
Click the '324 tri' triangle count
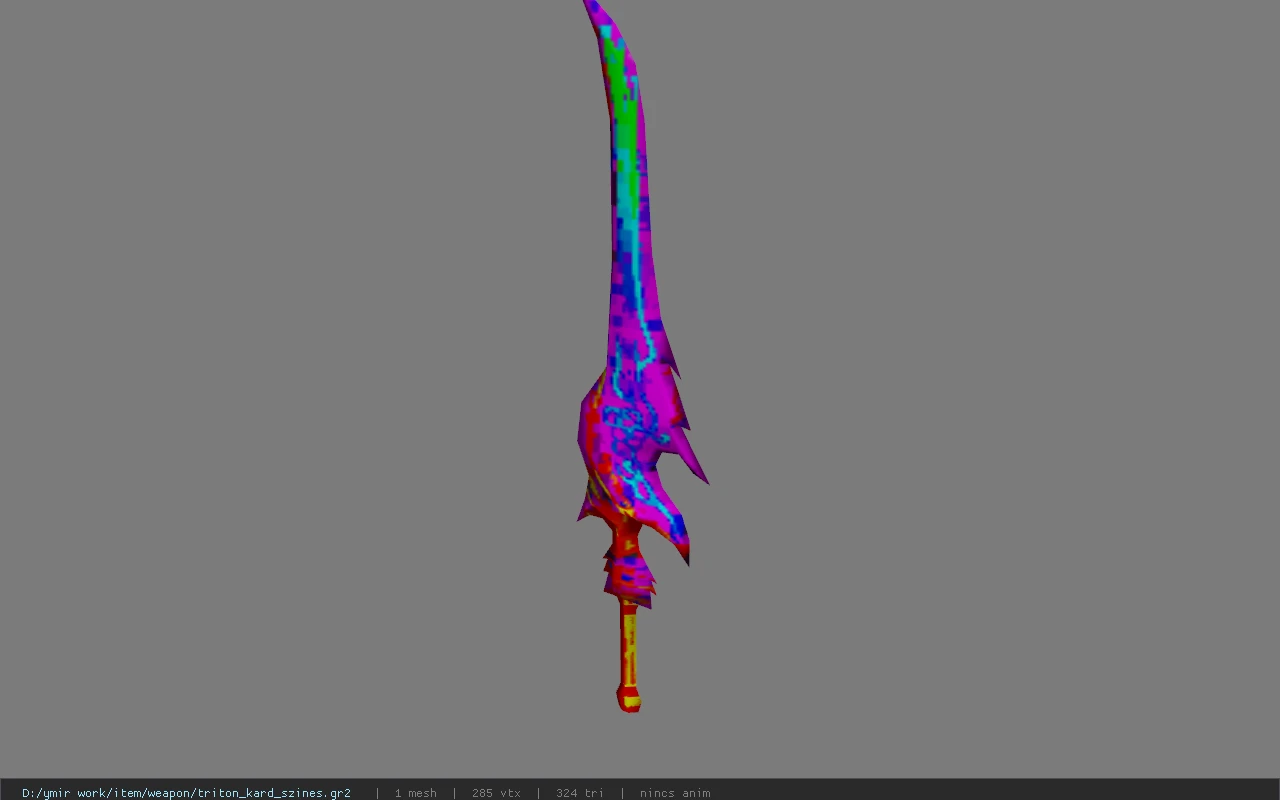point(580,793)
